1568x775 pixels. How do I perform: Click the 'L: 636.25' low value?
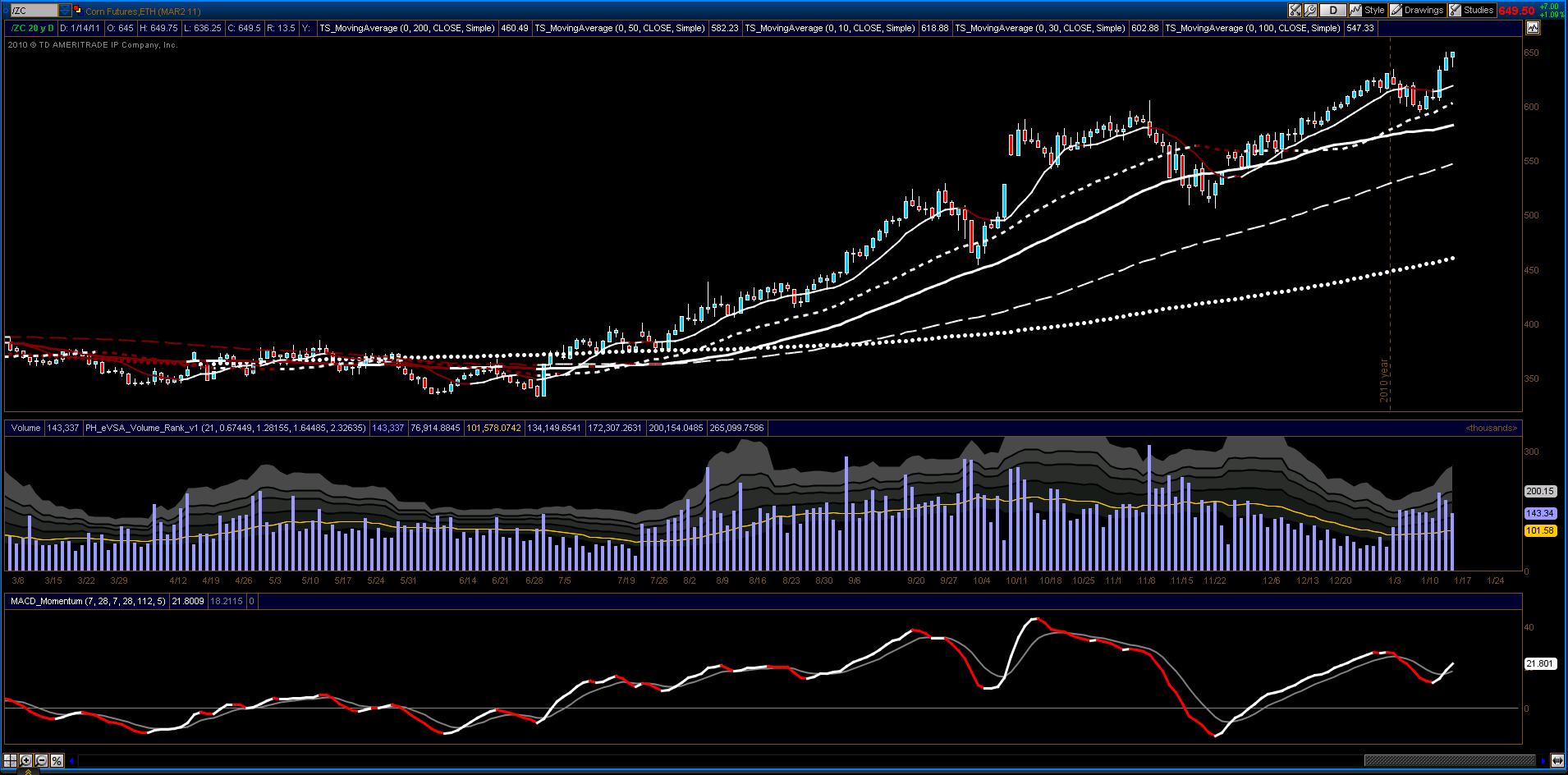[x=203, y=28]
